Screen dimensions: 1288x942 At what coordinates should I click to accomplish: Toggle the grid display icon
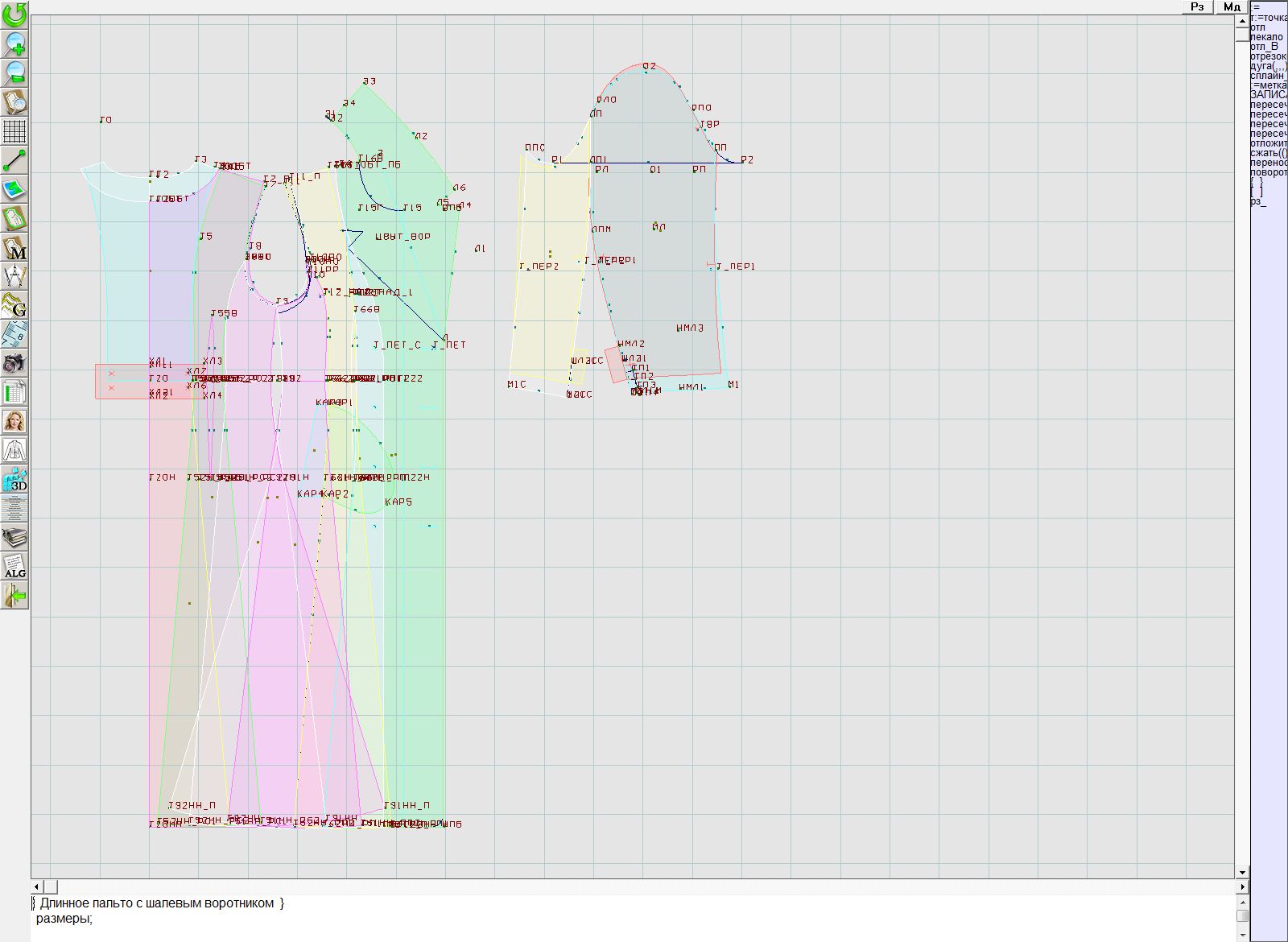[x=14, y=130]
